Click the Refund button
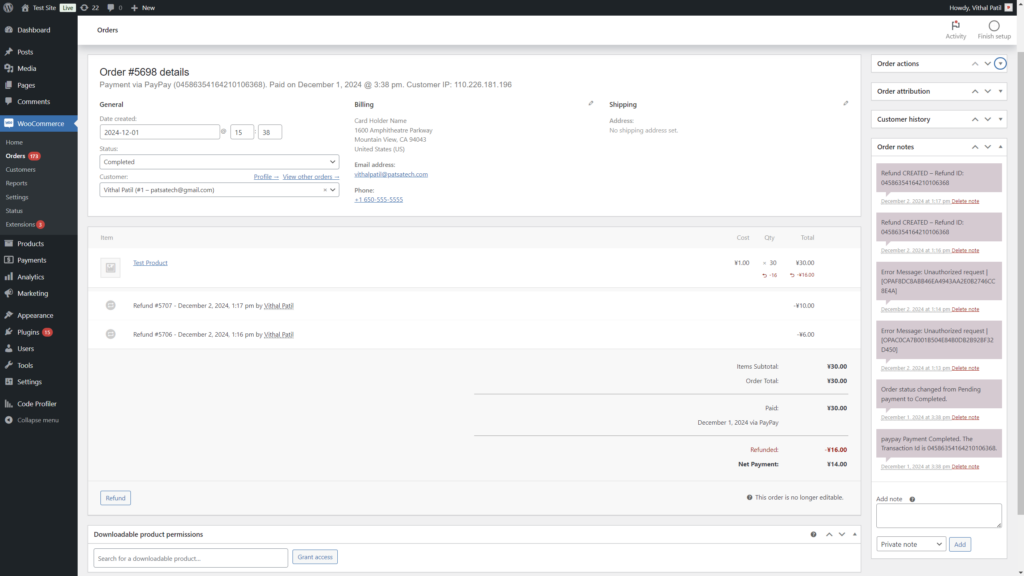The height and width of the screenshot is (576, 1024). (115, 498)
